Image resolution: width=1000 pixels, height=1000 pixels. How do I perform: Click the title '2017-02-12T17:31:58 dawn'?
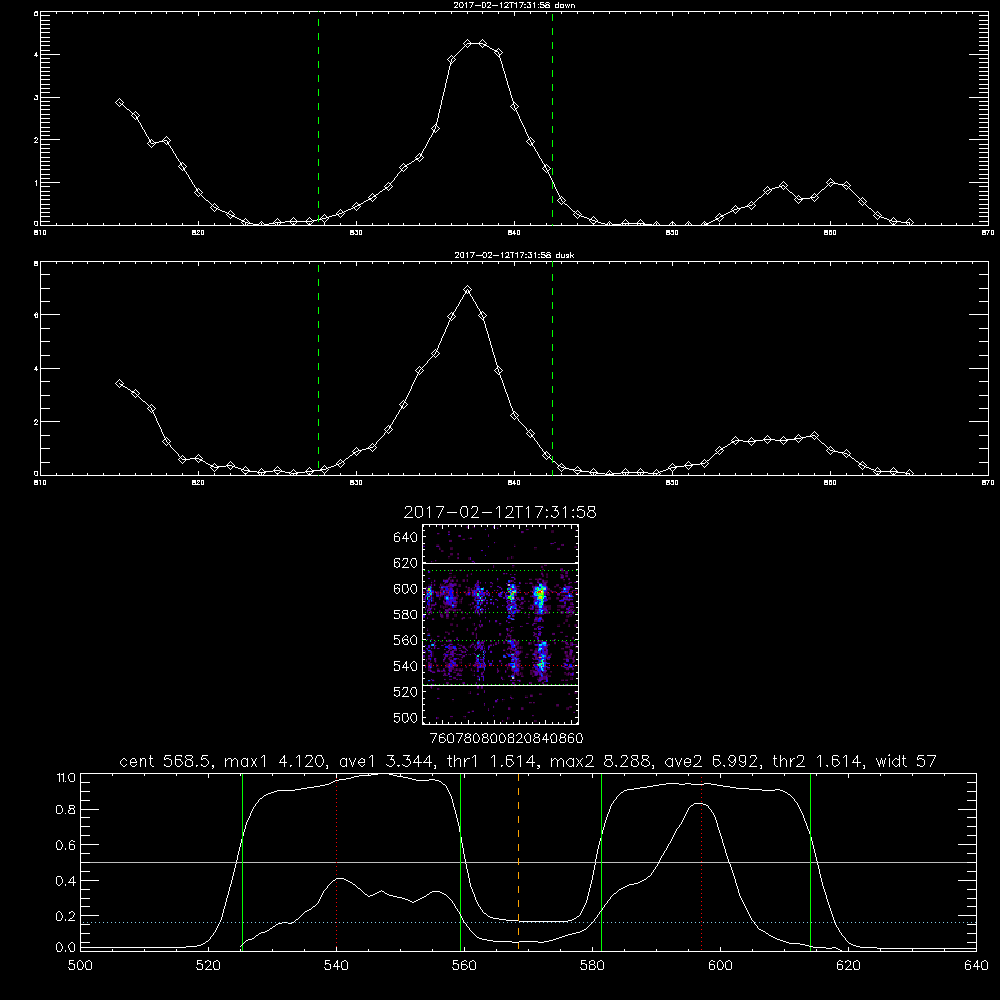[x=514, y=5]
